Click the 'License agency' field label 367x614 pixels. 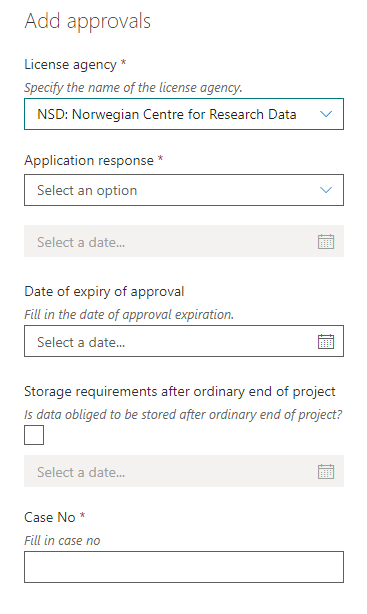[70, 64]
